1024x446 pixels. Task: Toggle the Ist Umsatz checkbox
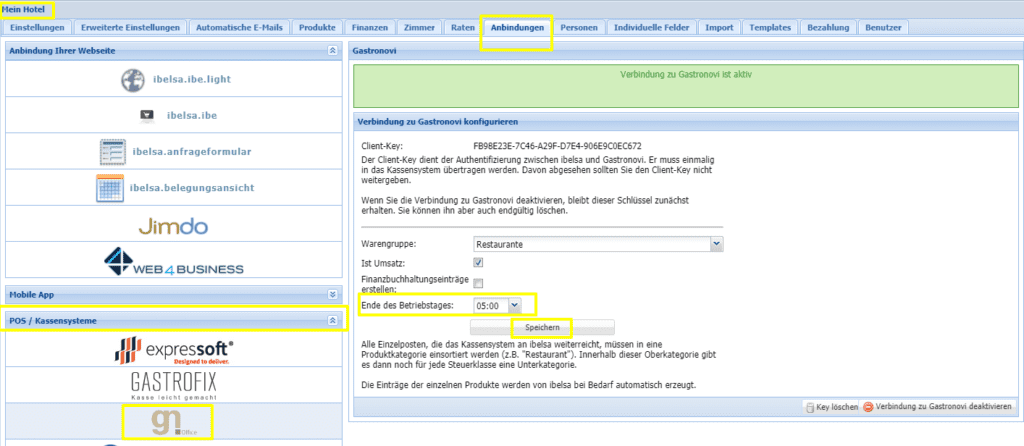pyautogui.click(x=478, y=262)
